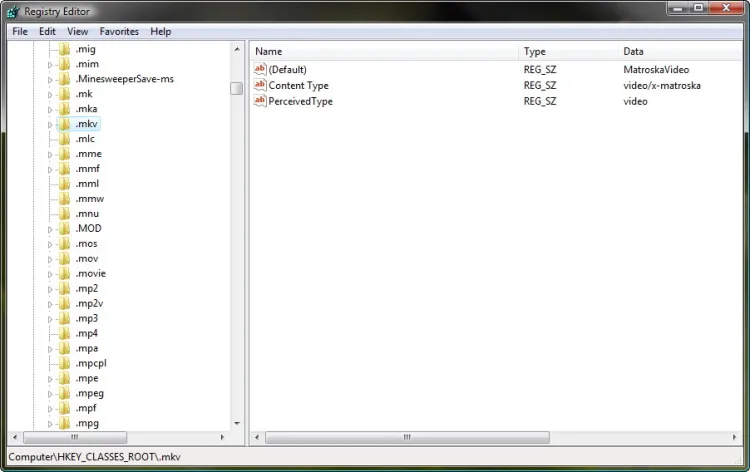Image resolution: width=750 pixels, height=472 pixels.
Task: Expand the .mov key node
Action: pyautogui.click(x=50, y=259)
